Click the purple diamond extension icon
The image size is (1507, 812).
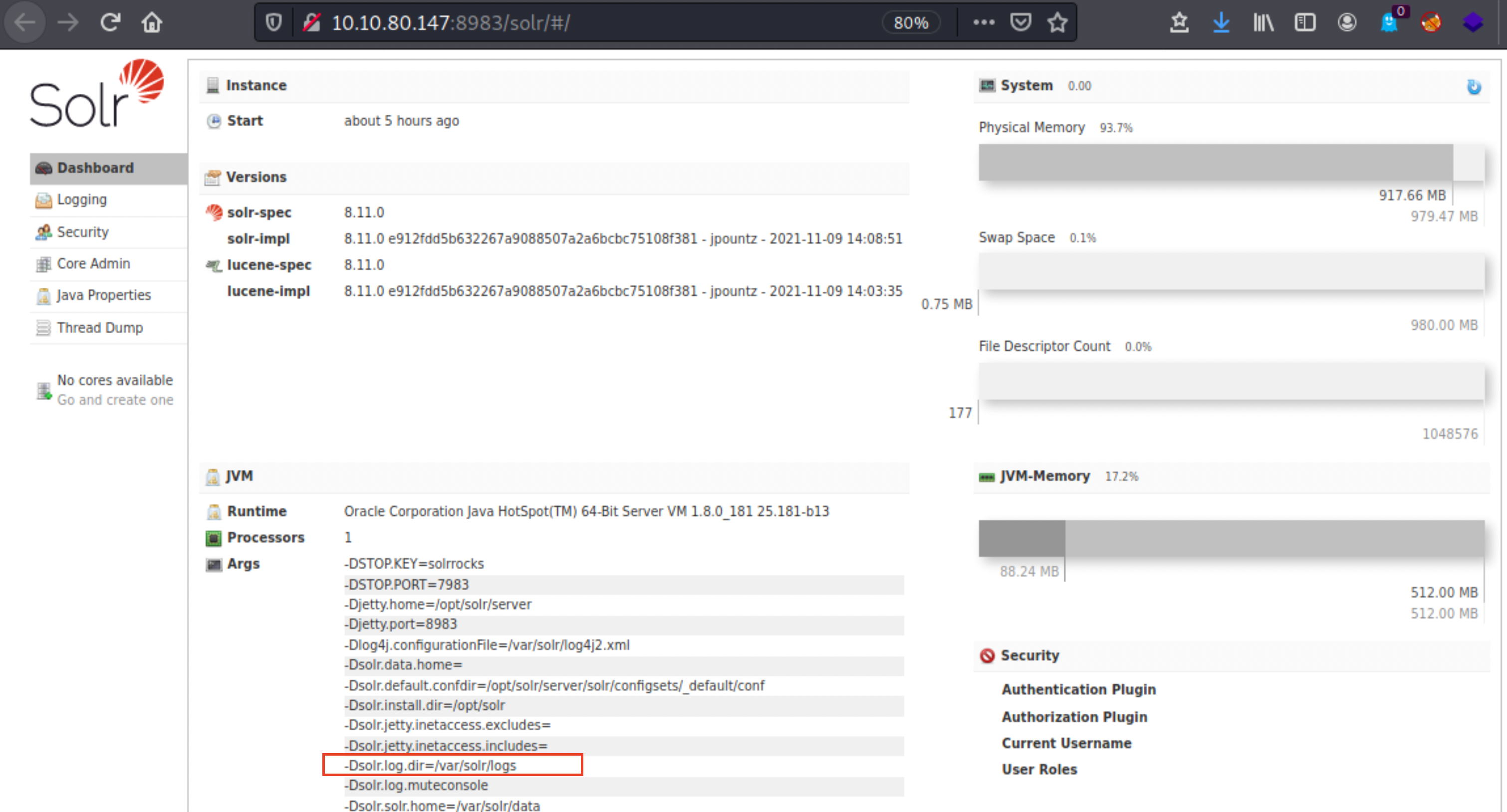[1473, 23]
